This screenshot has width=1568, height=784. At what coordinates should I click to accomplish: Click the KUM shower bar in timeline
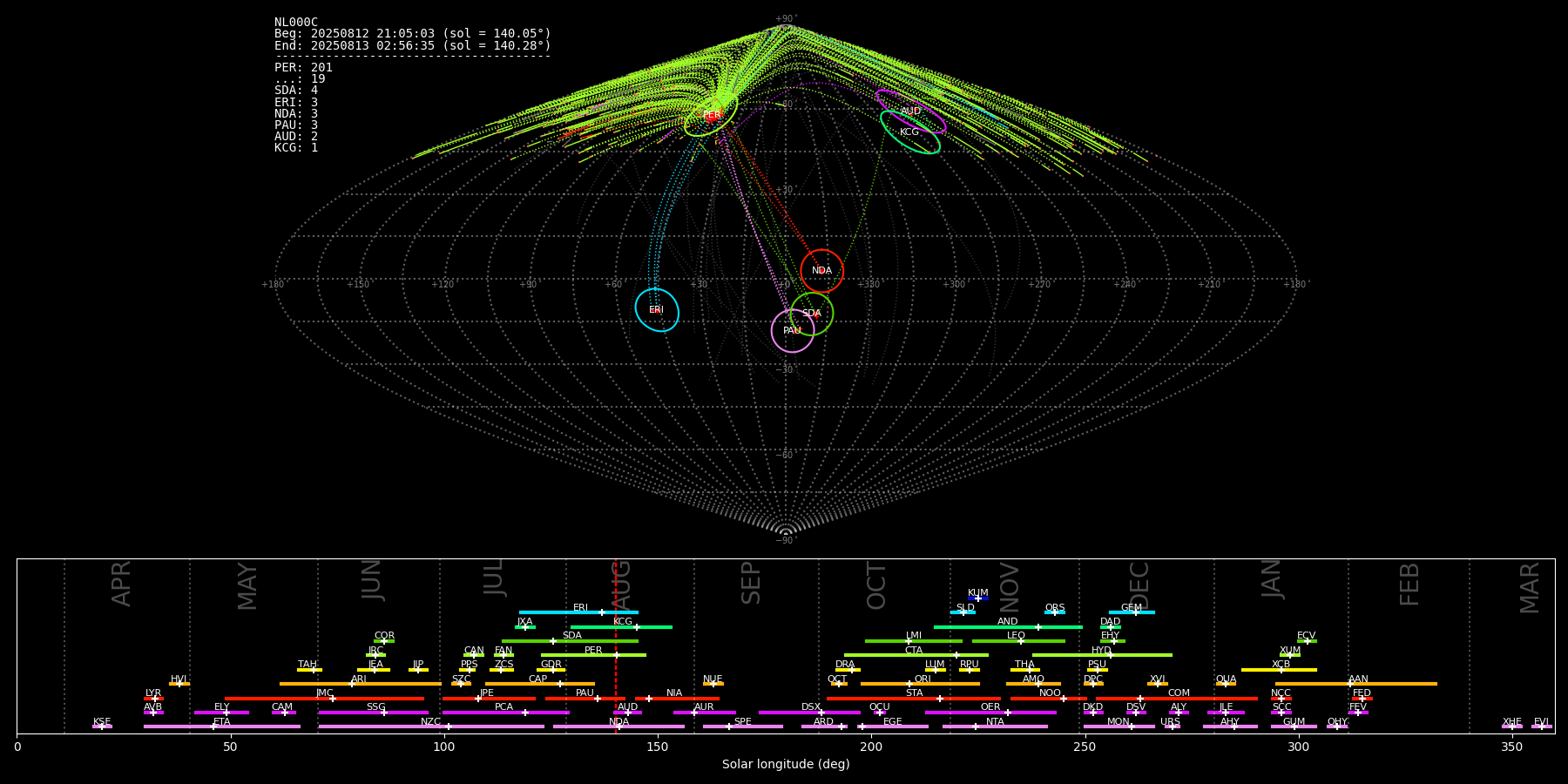978,598
